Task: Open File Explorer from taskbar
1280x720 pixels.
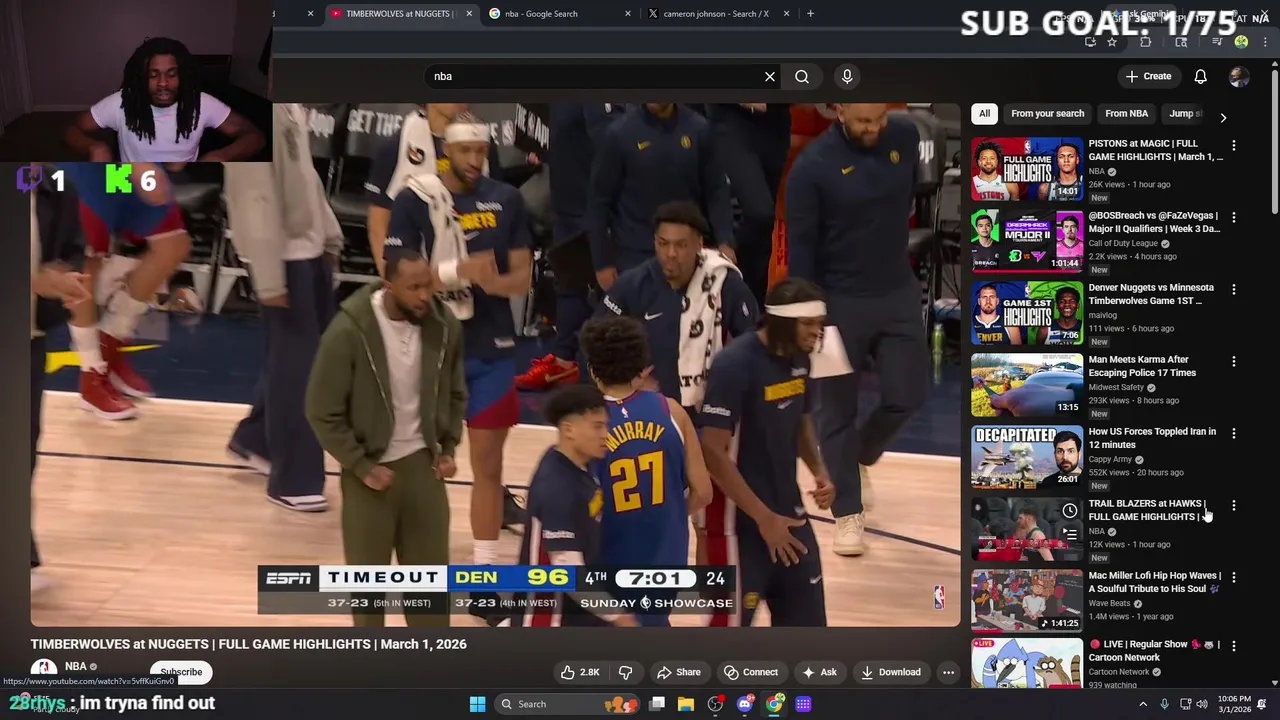Action: 686,704
